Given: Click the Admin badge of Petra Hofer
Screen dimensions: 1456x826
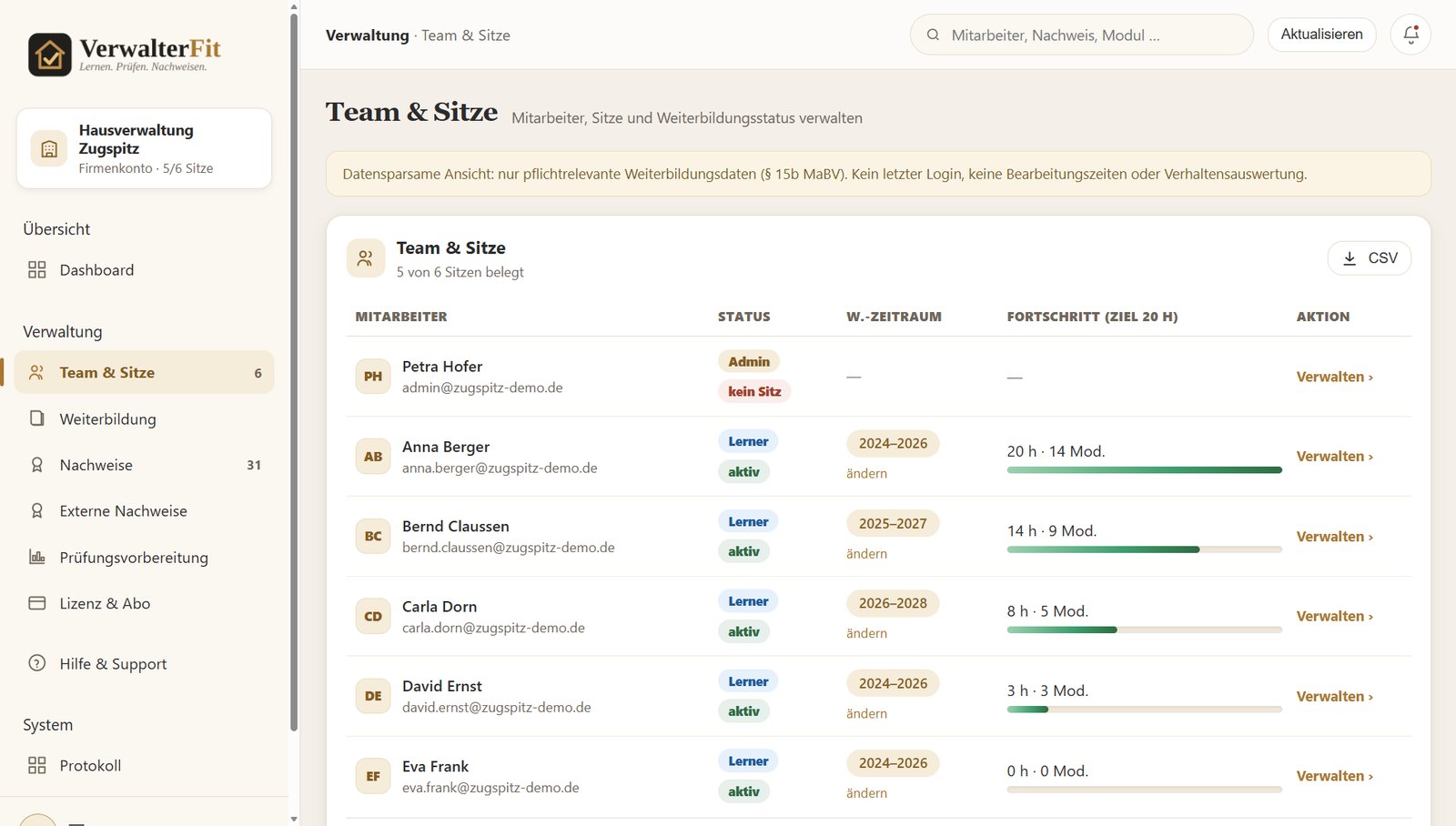Looking at the screenshot, I should [749, 361].
